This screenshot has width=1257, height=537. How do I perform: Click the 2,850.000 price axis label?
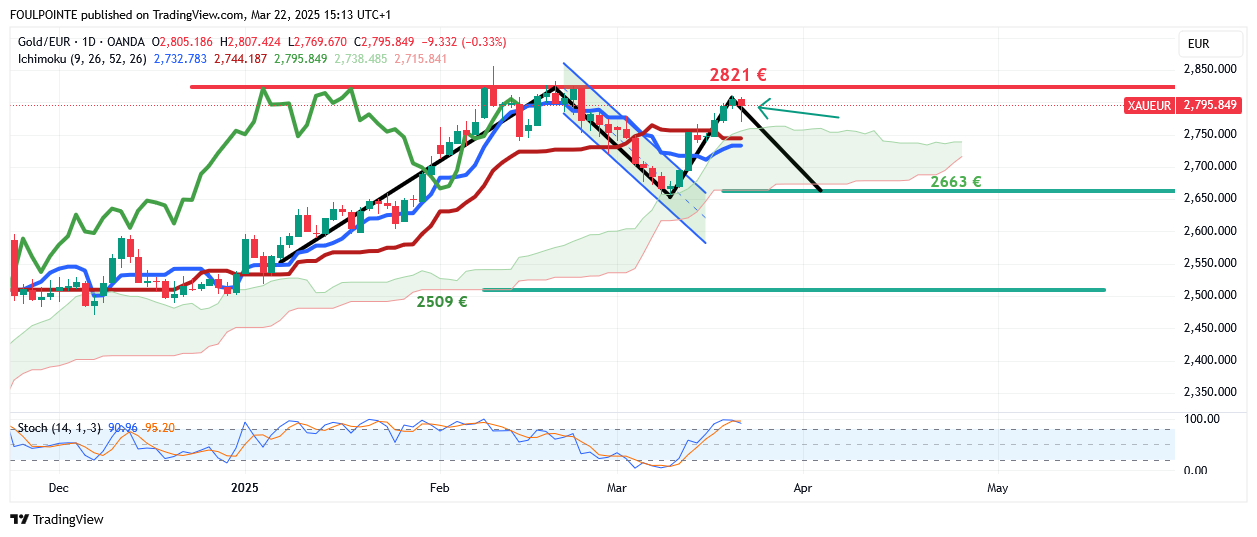coord(1208,69)
